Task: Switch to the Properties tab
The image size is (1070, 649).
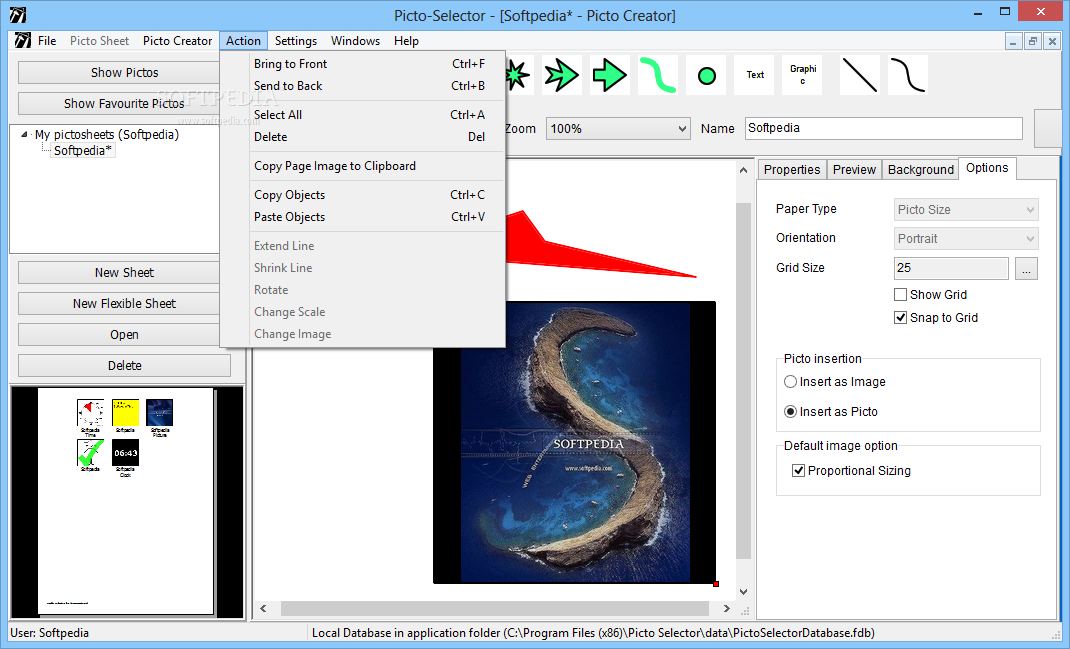Action: pyautogui.click(x=792, y=169)
